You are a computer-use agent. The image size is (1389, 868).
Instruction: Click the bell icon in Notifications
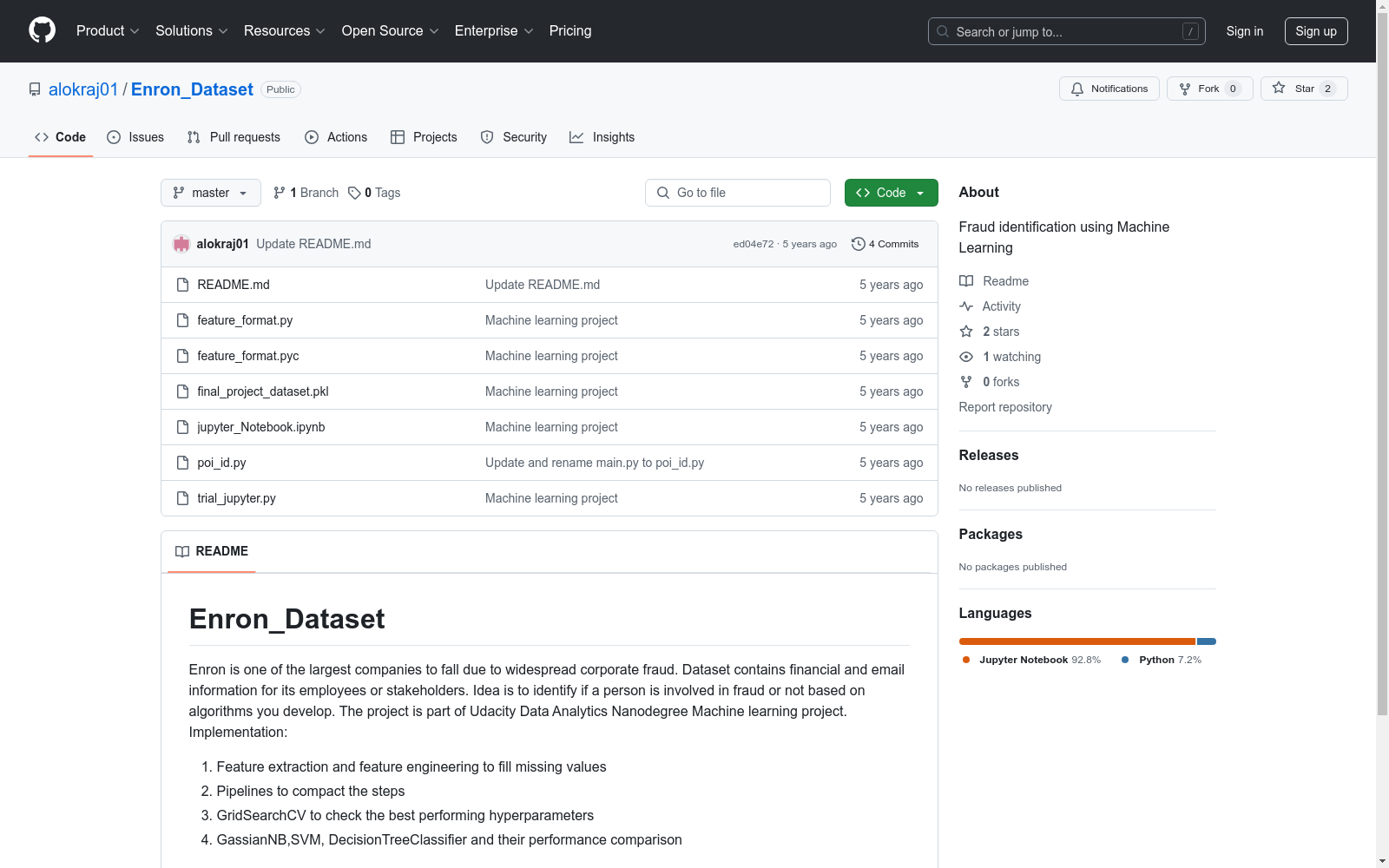(x=1077, y=89)
